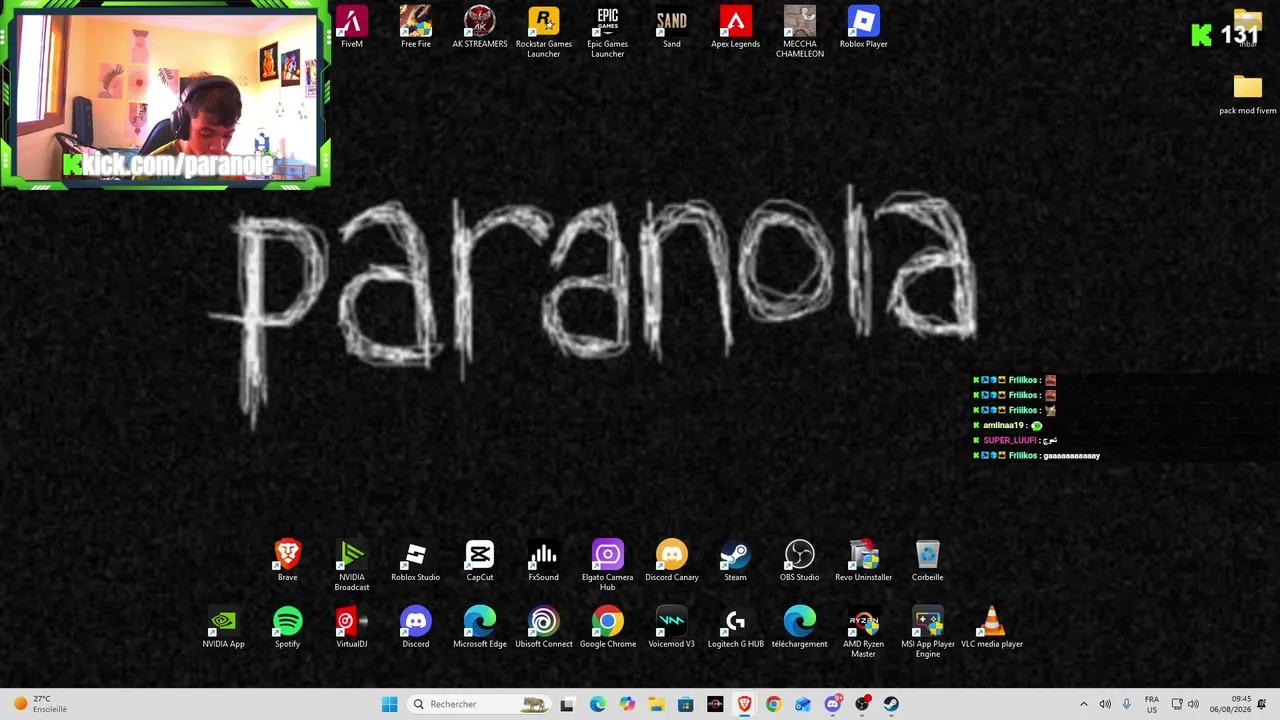1280x720 pixels.
Task: Open the FiveM desktop shortcut
Action: 352,27
